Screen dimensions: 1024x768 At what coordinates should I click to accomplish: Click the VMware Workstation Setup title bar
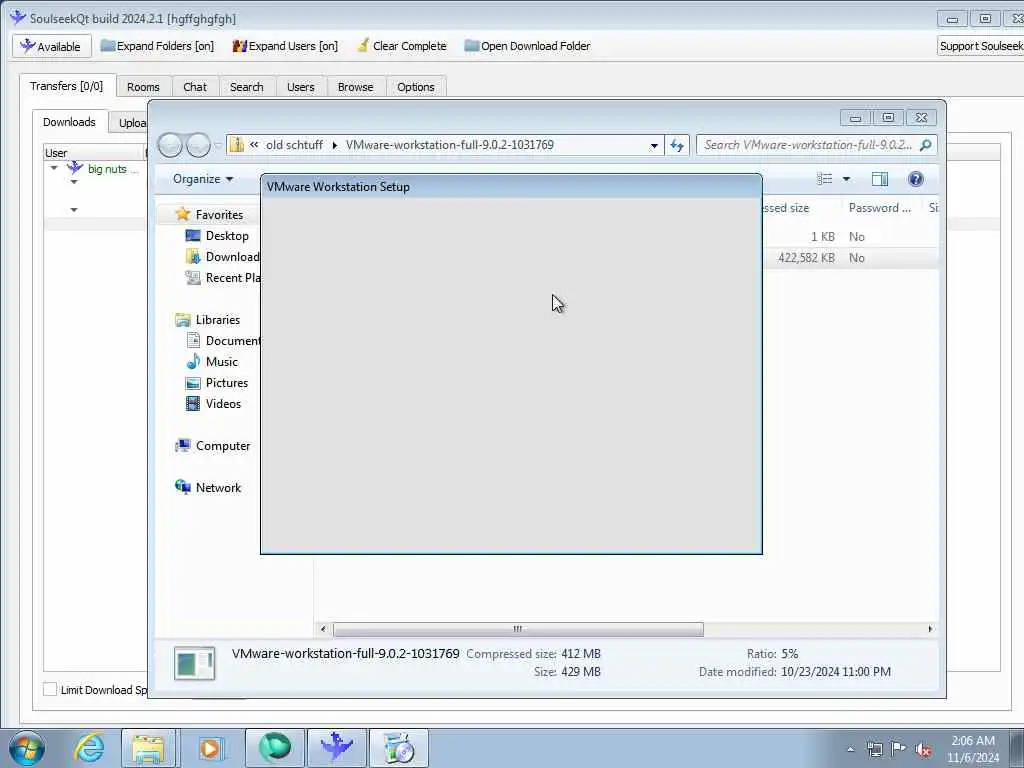511,187
